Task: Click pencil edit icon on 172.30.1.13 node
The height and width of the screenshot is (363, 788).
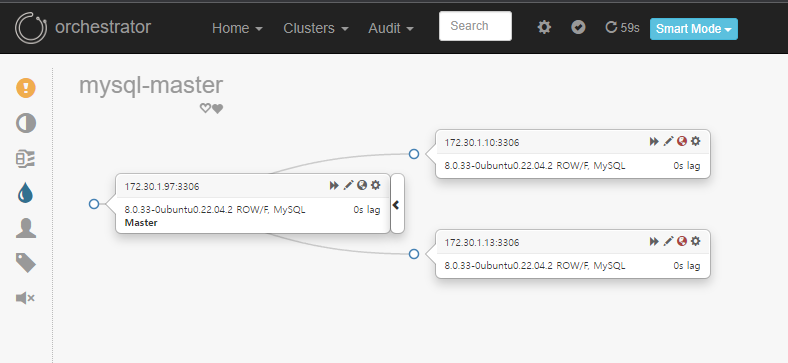Action: [x=668, y=241]
